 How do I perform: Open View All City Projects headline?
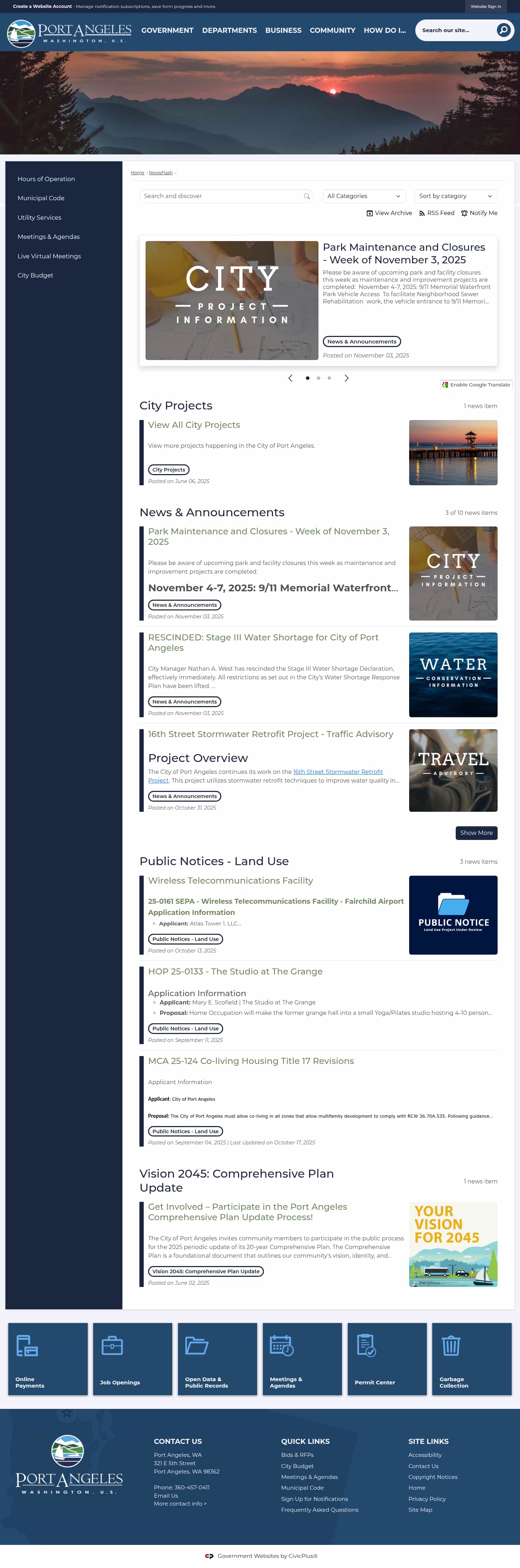(194, 425)
